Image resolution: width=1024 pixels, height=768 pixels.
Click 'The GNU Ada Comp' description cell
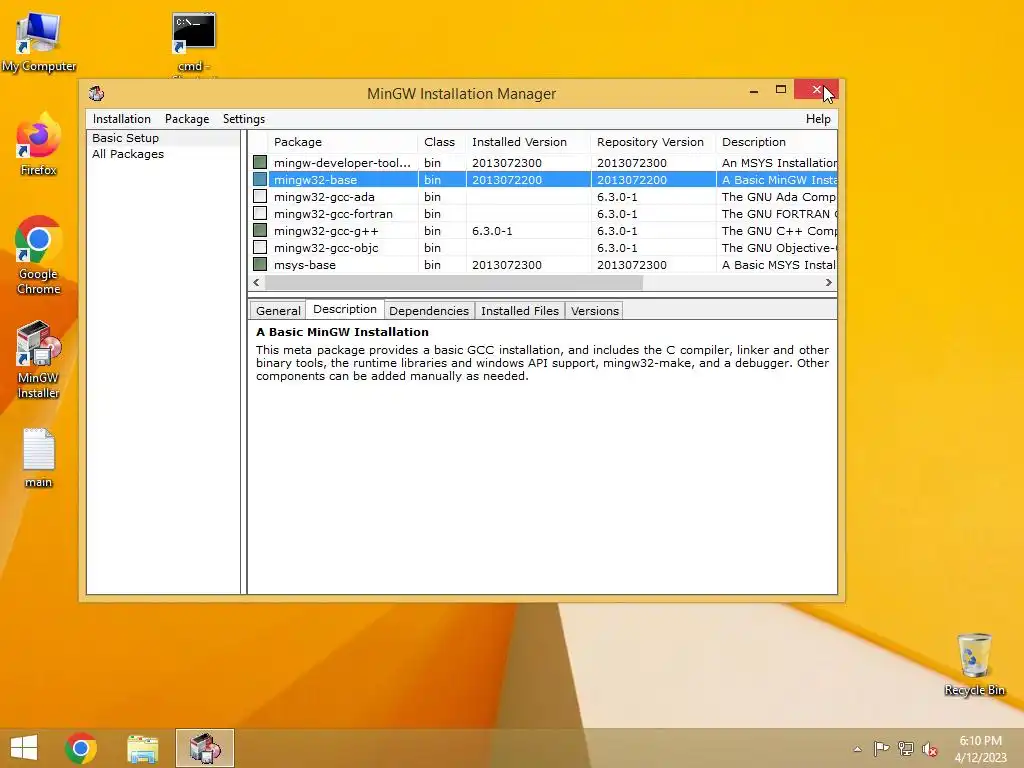coord(778,197)
